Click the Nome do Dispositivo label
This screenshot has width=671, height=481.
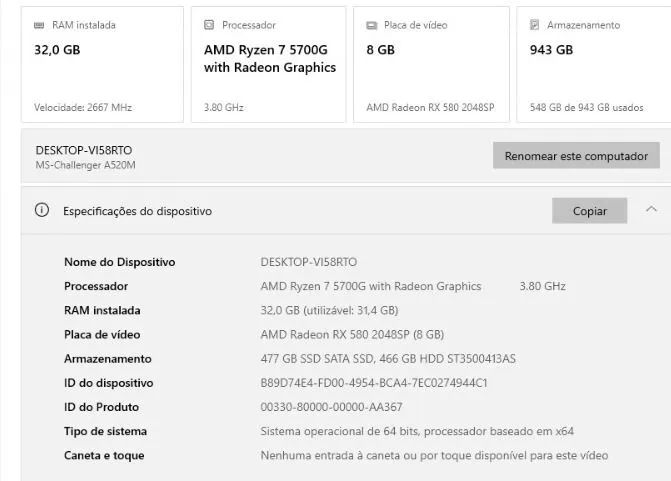point(119,262)
